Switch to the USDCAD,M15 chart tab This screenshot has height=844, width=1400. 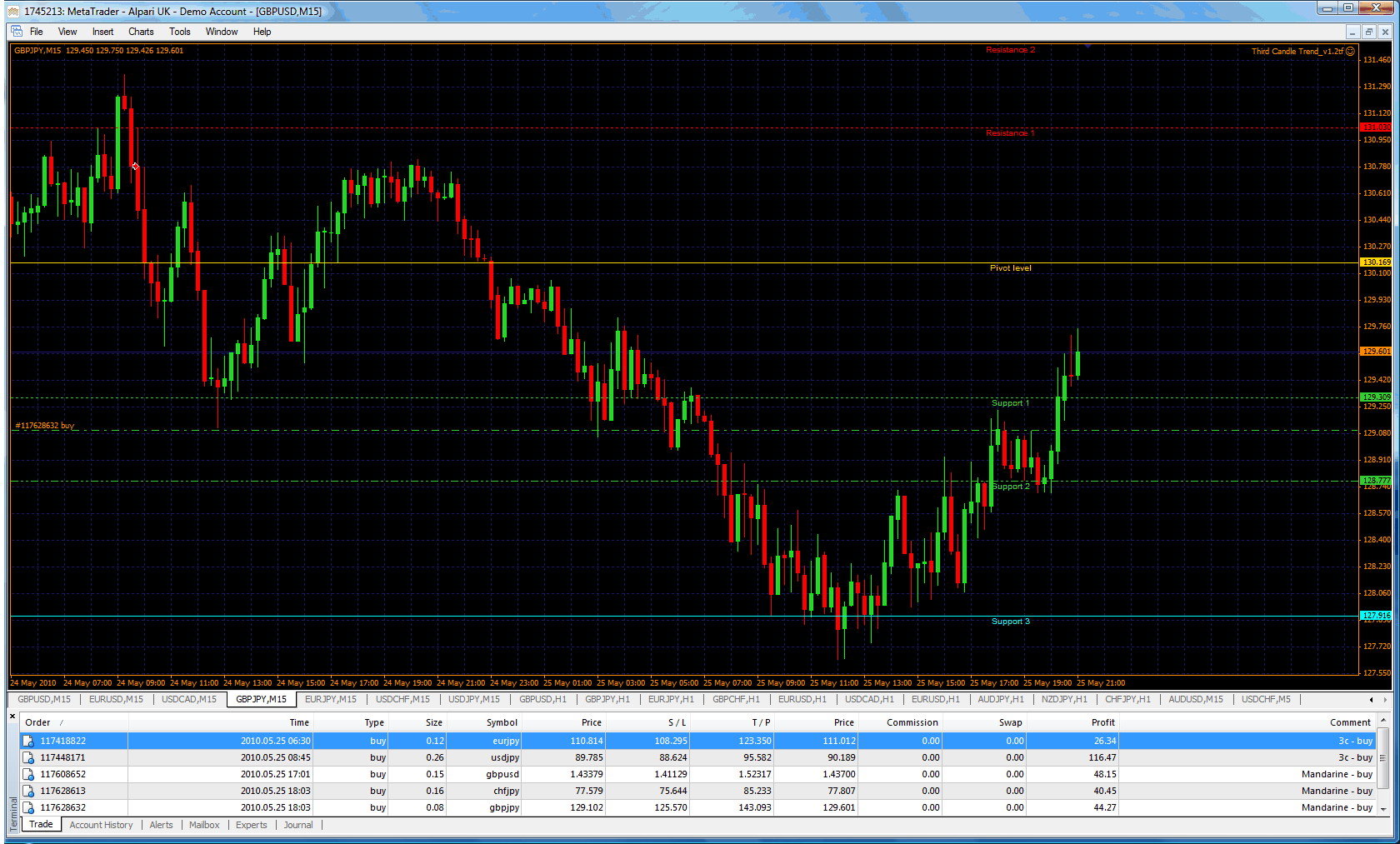point(189,699)
